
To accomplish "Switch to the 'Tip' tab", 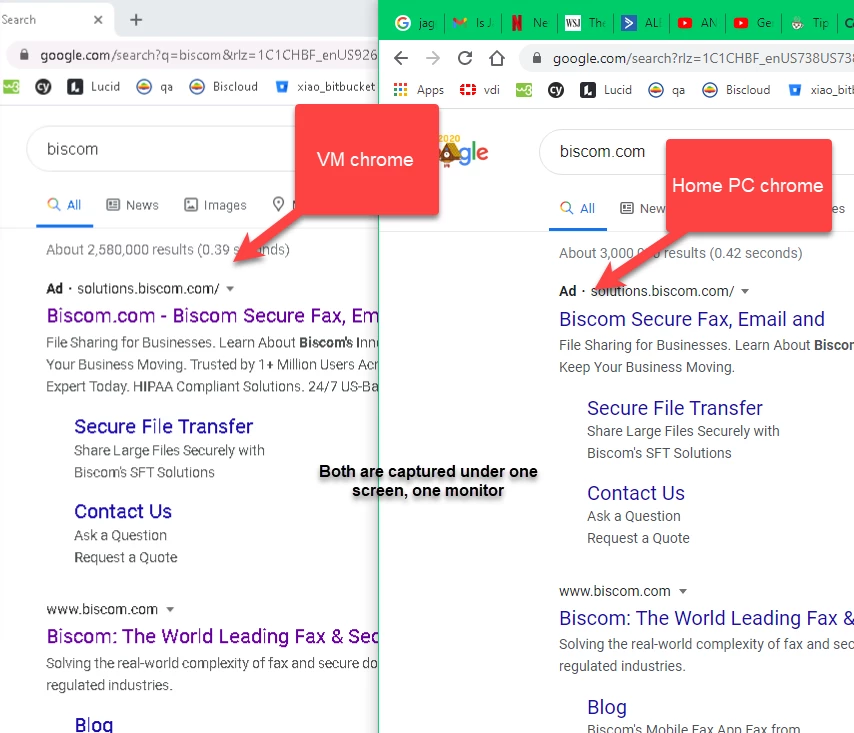I will [x=810, y=23].
